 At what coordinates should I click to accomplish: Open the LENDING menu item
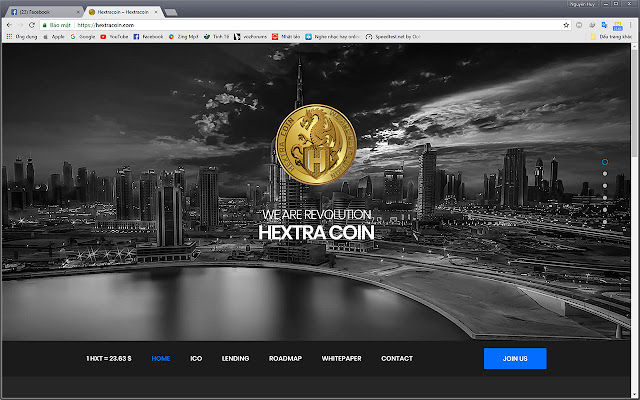pyautogui.click(x=236, y=358)
